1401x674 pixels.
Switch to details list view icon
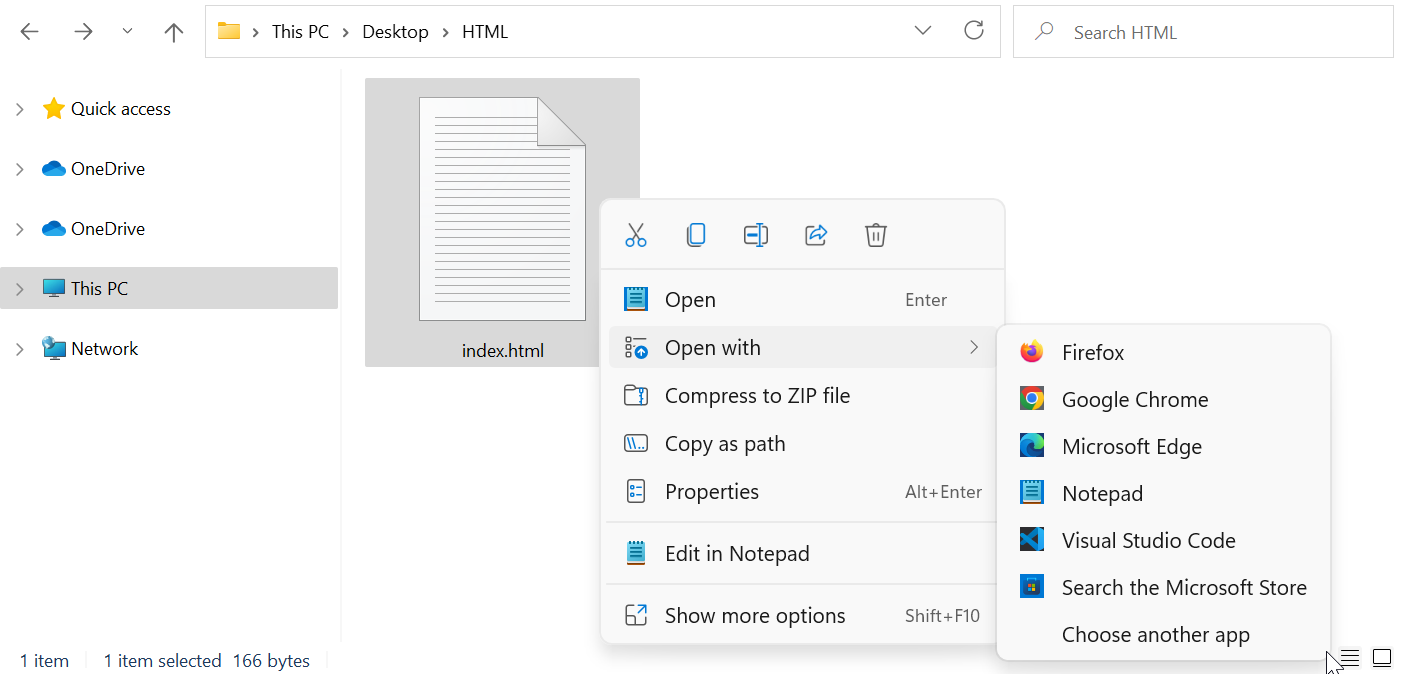coord(1350,658)
